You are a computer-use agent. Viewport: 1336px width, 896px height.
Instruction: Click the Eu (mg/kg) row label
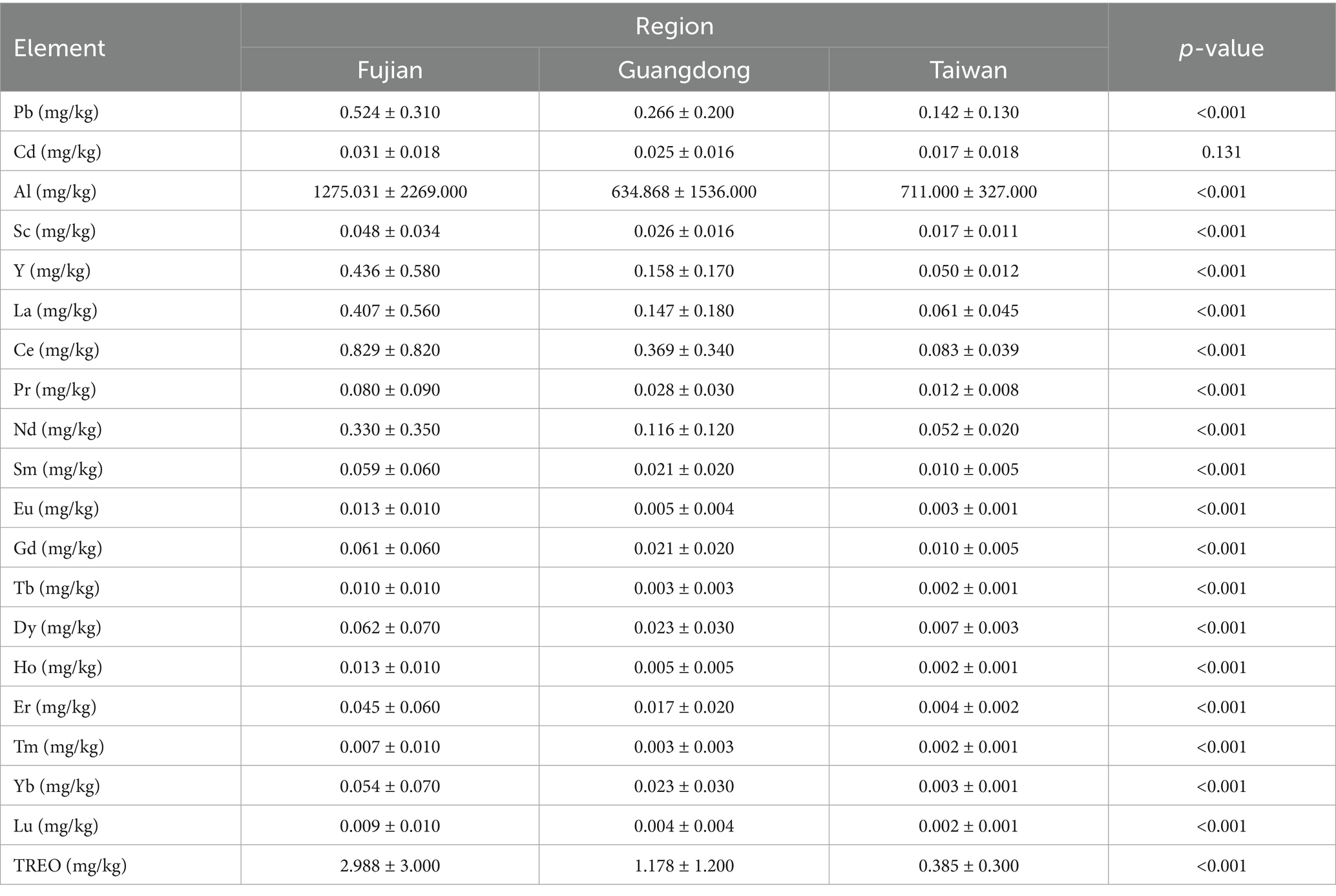tap(56, 509)
